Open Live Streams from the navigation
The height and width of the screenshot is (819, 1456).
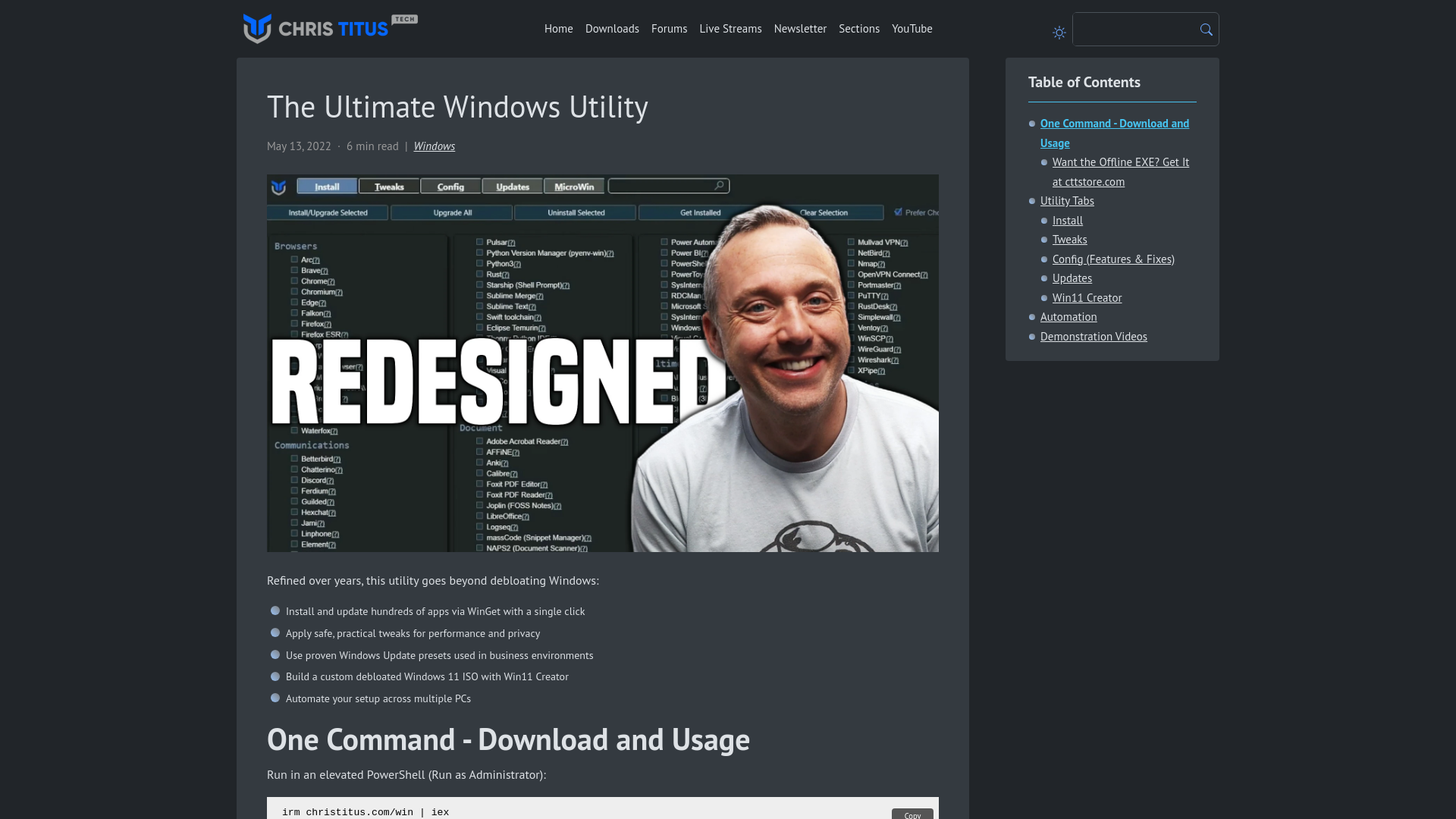[x=730, y=29]
